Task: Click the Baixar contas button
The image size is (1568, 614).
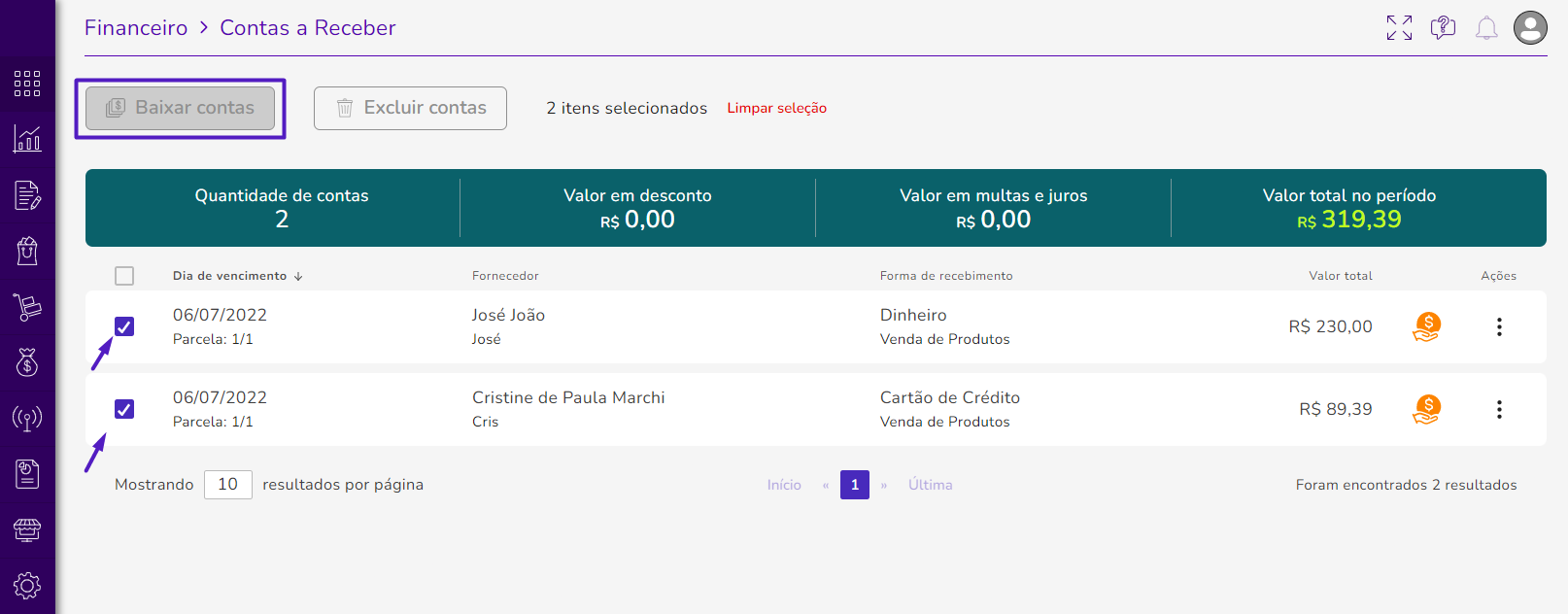Action: 181,108
